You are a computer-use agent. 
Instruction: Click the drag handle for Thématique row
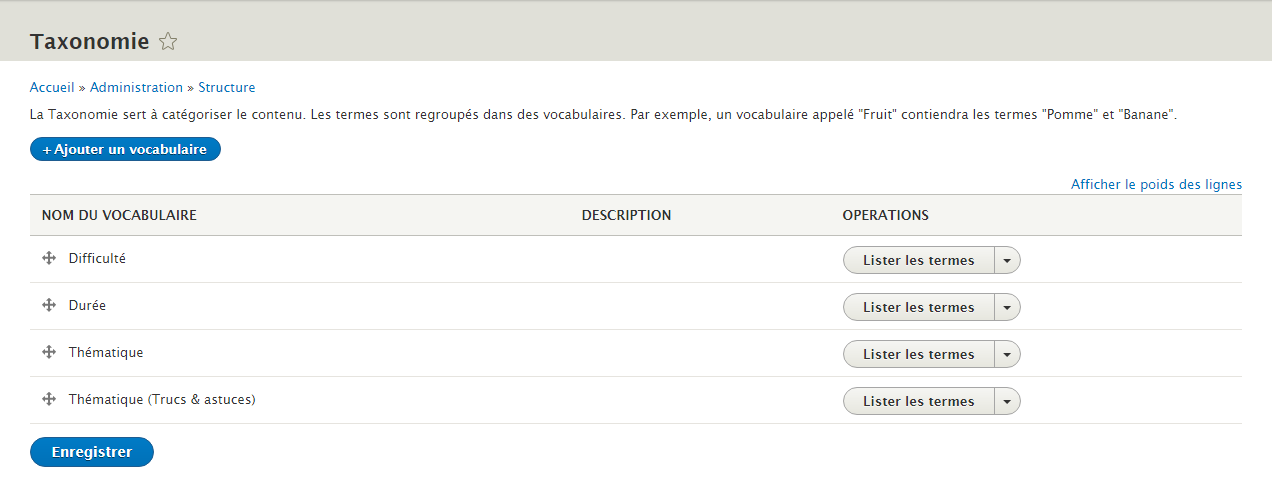pyautogui.click(x=48, y=352)
